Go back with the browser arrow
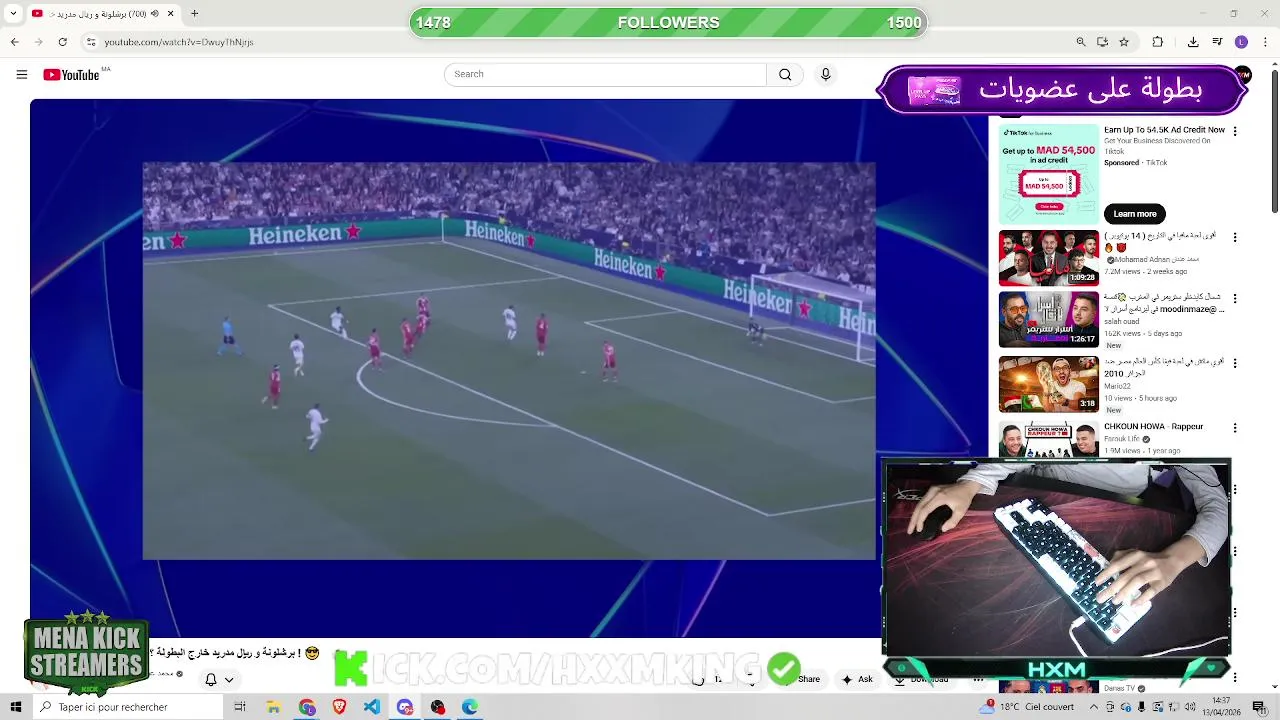The width and height of the screenshot is (1280, 720). (x=14, y=42)
